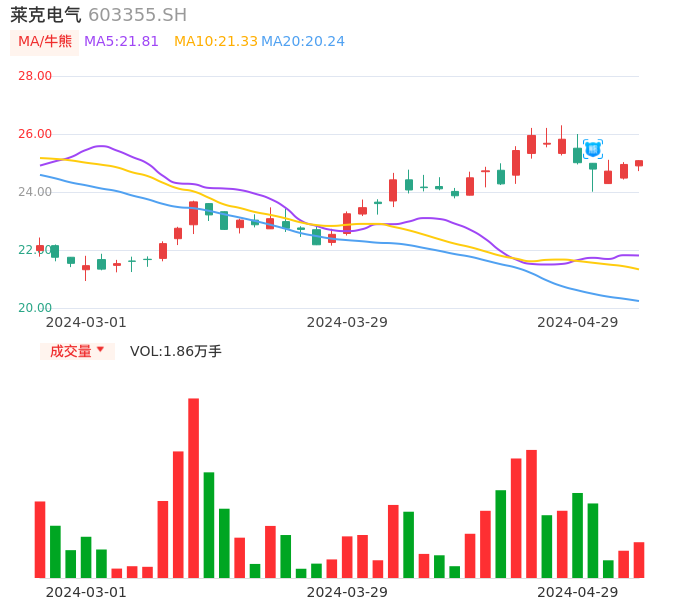Viewport: 686px width, 606px height.
Task: Click the 2024-03-29 date label on price axis
Action: [347, 322]
